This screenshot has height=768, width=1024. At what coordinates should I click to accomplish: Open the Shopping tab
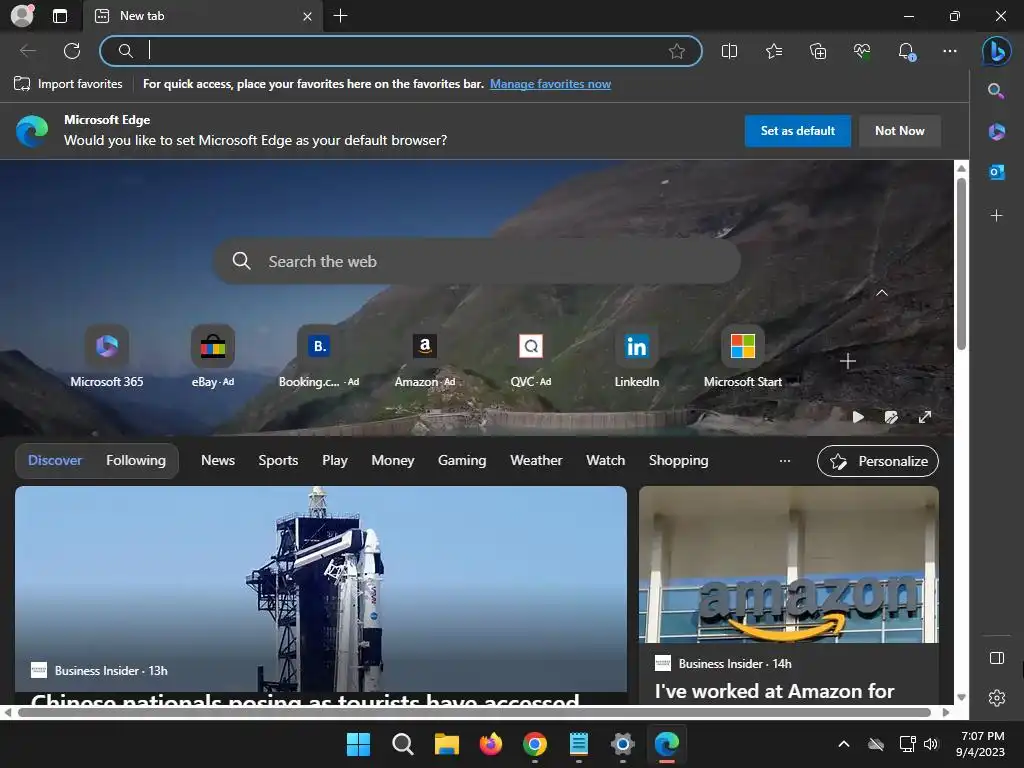click(679, 460)
